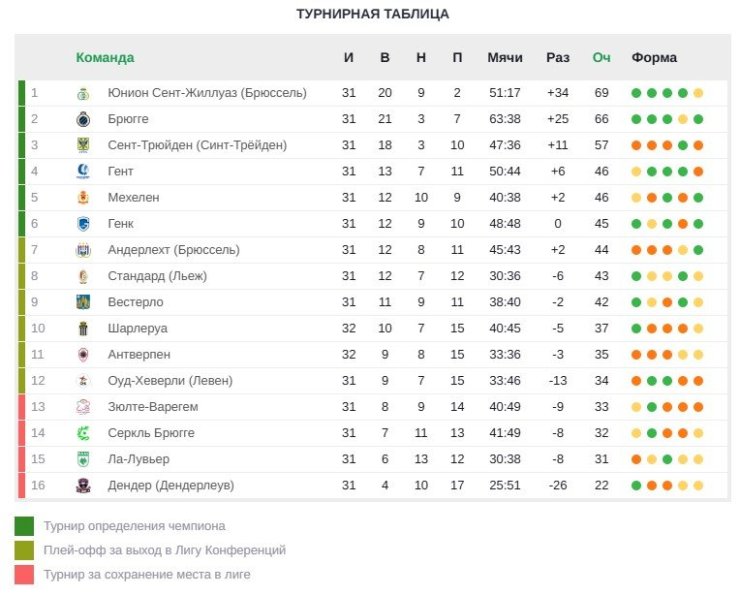Click the Гент club logo

[x=83, y=171]
